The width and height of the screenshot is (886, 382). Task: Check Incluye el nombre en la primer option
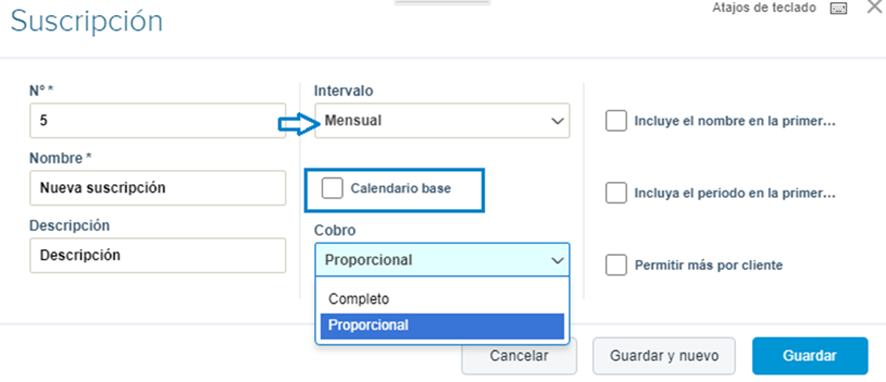616,121
